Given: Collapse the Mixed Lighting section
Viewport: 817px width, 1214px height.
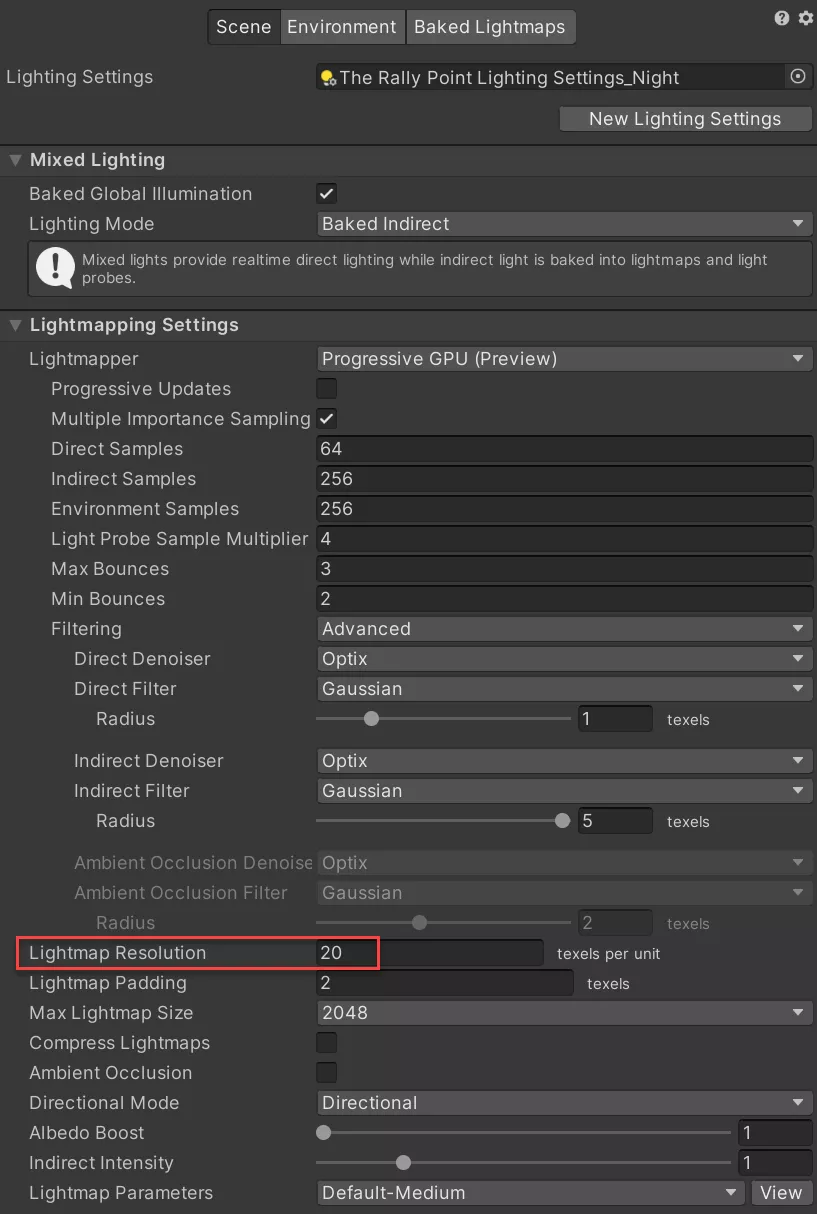Looking at the screenshot, I should (x=16, y=160).
